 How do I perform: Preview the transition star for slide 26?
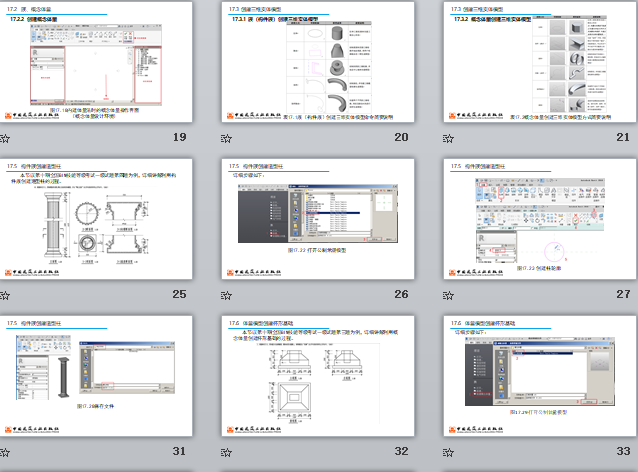point(226,296)
